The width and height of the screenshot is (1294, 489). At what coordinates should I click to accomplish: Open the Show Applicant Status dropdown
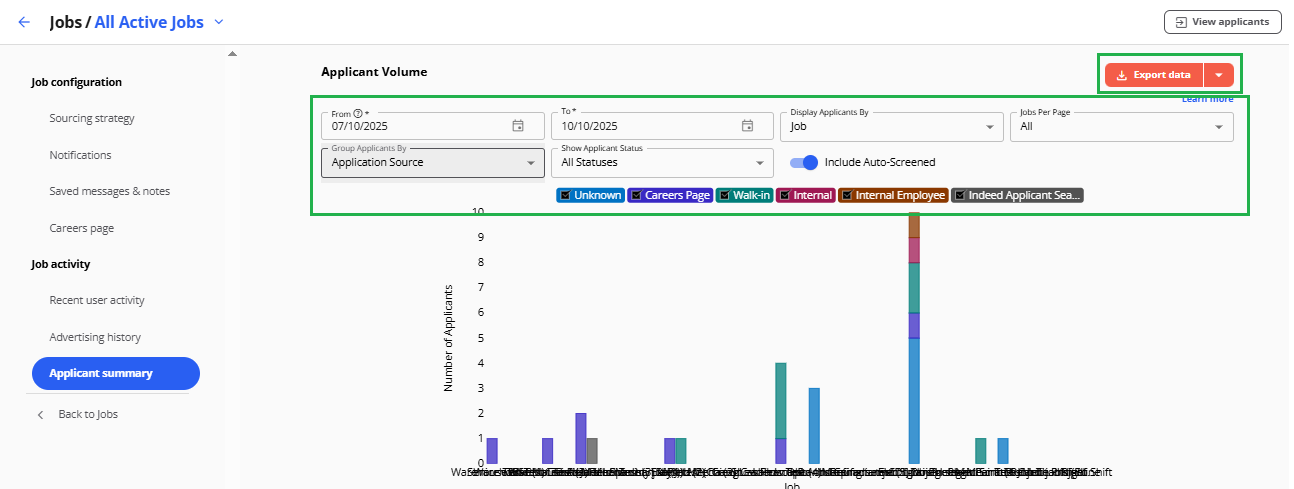[x=662, y=162]
